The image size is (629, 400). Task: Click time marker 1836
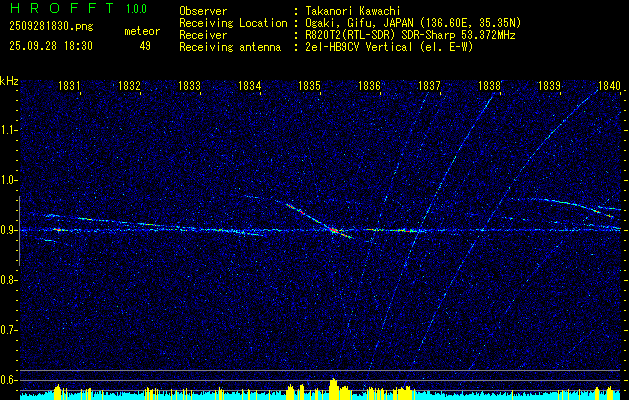[x=369, y=86]
